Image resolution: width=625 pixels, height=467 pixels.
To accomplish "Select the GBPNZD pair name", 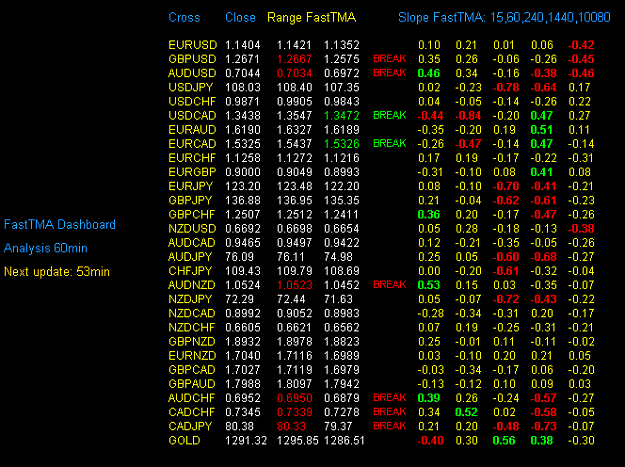I will tap(192, 342).
